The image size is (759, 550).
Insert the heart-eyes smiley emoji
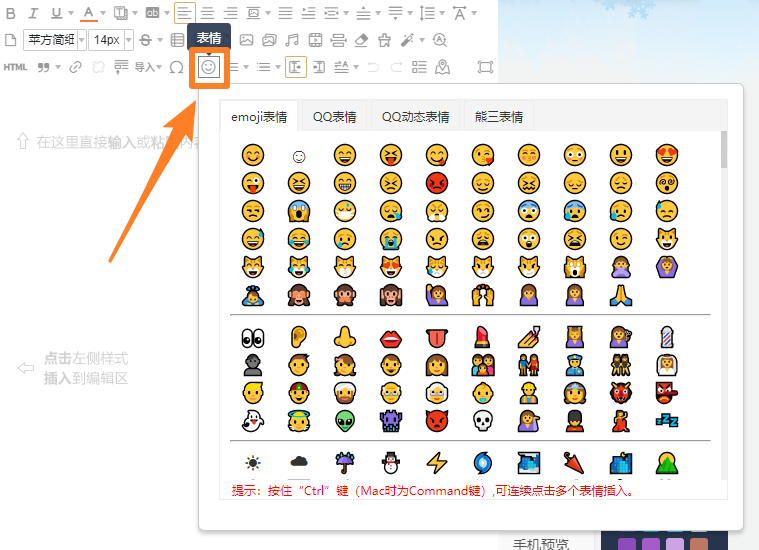(x=666, y=155)
